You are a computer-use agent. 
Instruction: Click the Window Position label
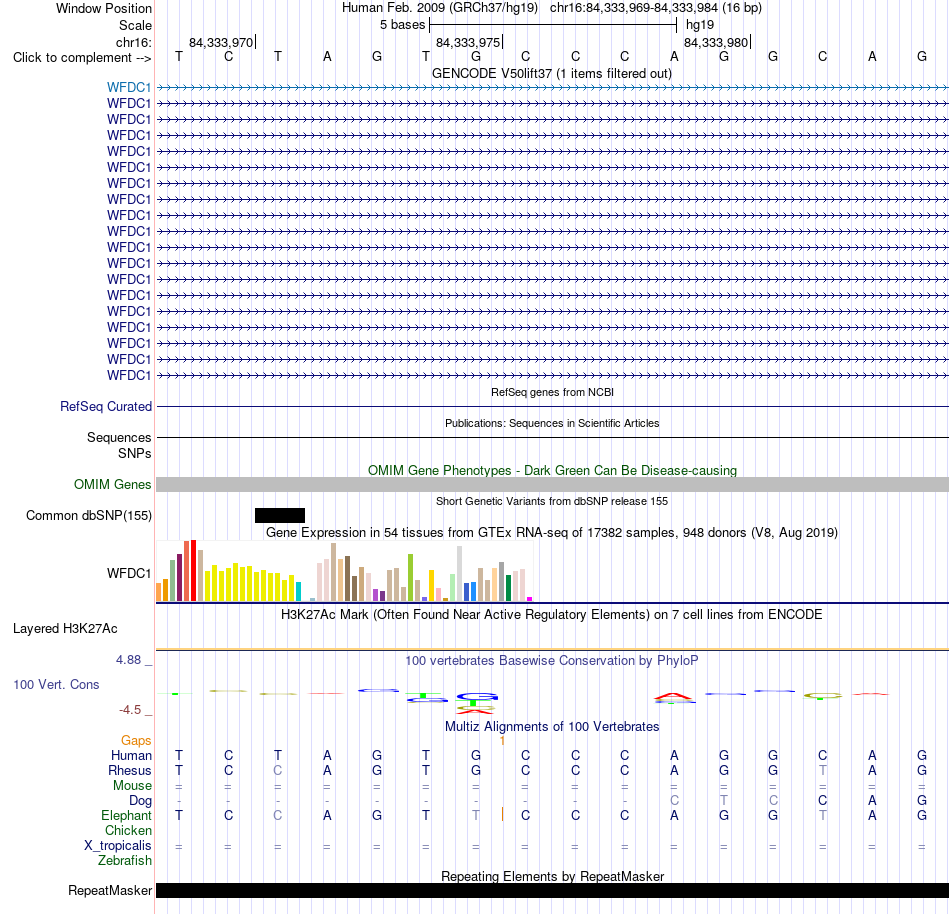coord(104,8)
